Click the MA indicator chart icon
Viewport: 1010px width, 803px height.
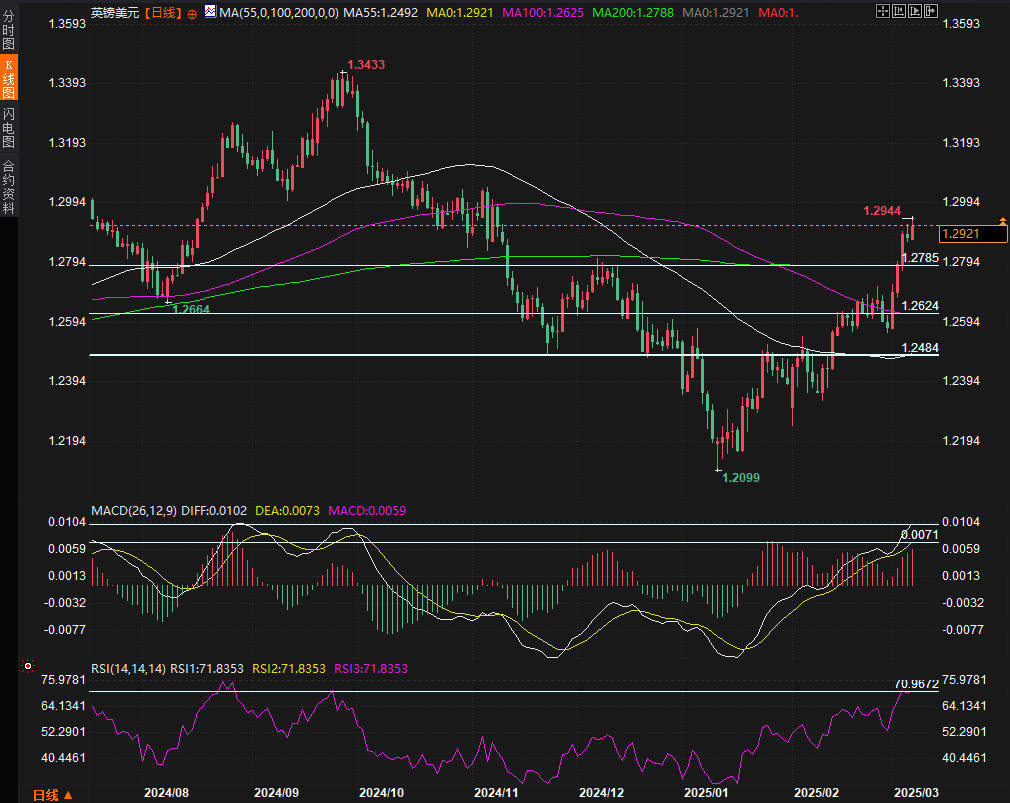click(x=209, y=12)
